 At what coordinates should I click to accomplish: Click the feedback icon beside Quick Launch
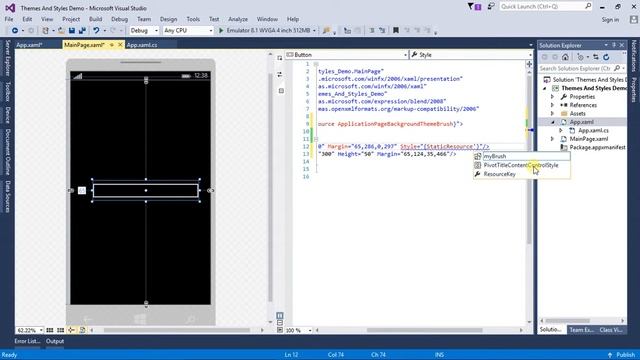491,7
